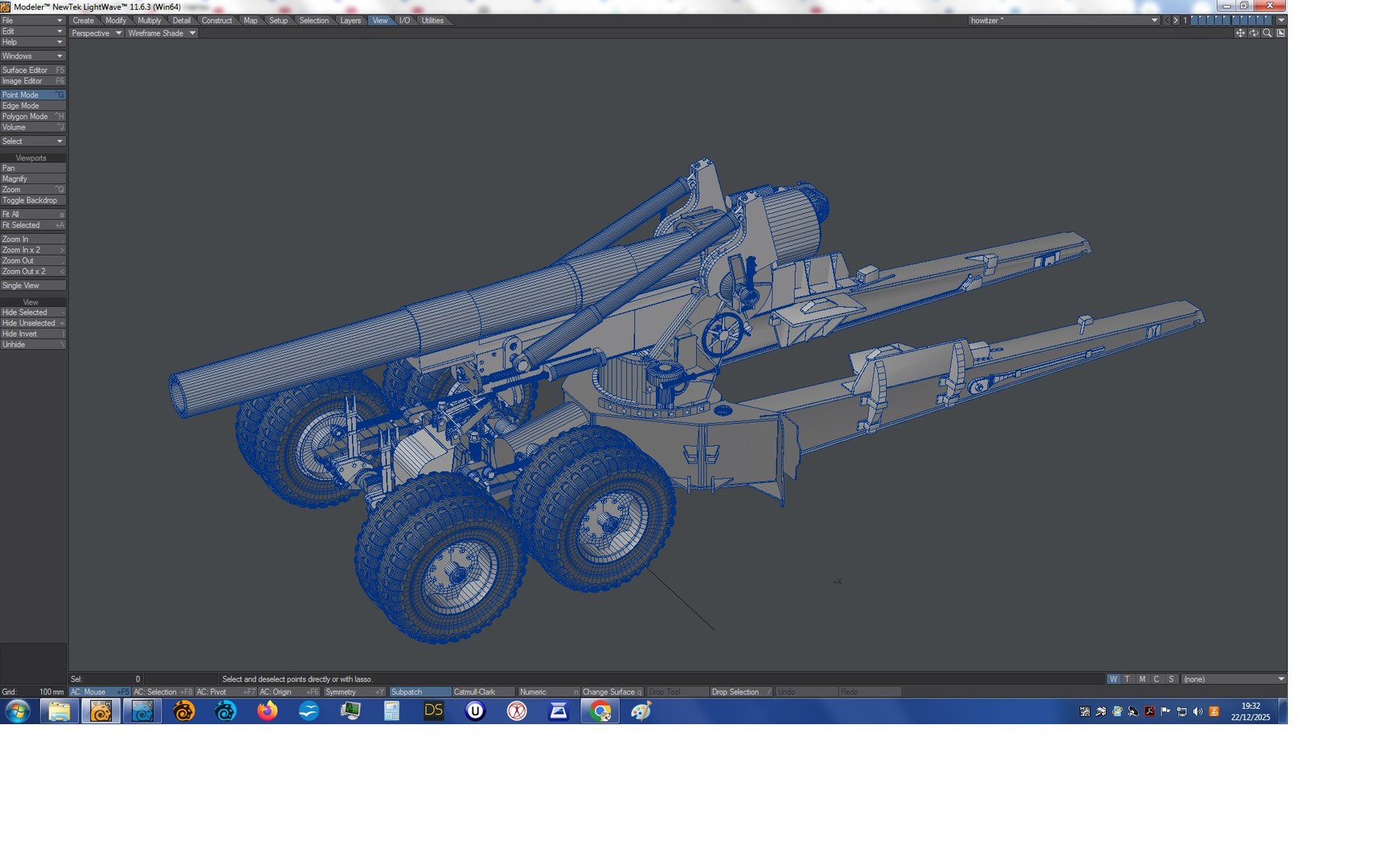Viewport: 1389px width, 868px height.
Task: Click the viewport magnifier zoom icon
Action: (x=1268, y=33)
